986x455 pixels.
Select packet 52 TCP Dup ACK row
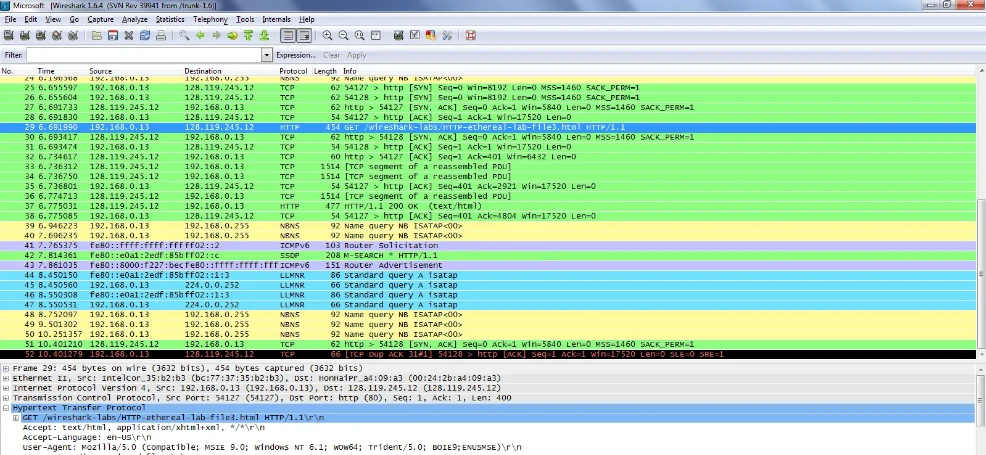[488, 354]
